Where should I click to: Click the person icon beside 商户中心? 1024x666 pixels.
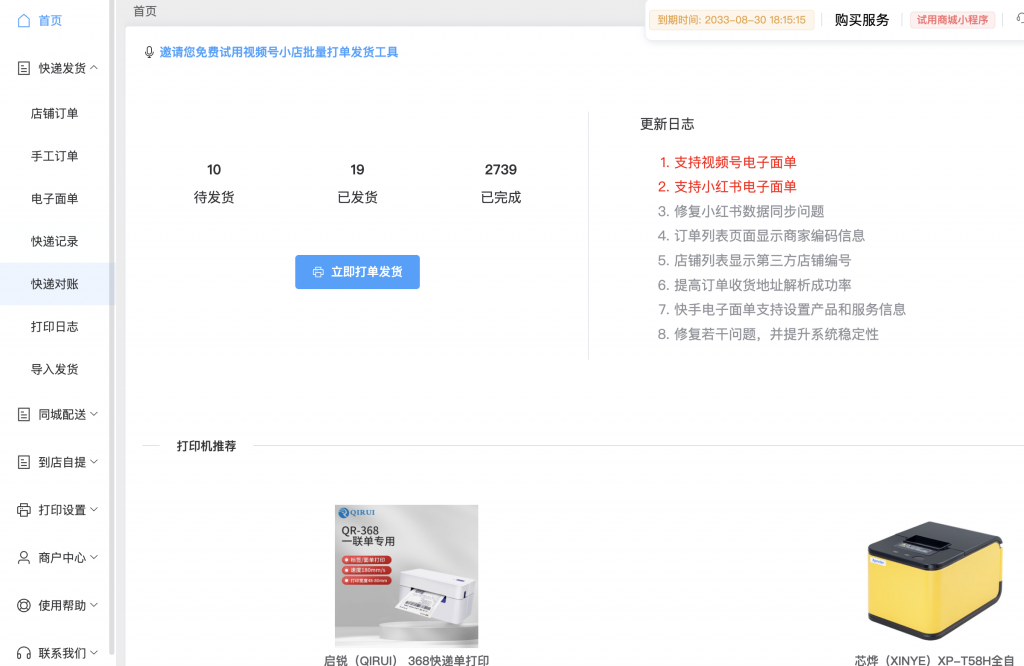click(x=24, y=558)
